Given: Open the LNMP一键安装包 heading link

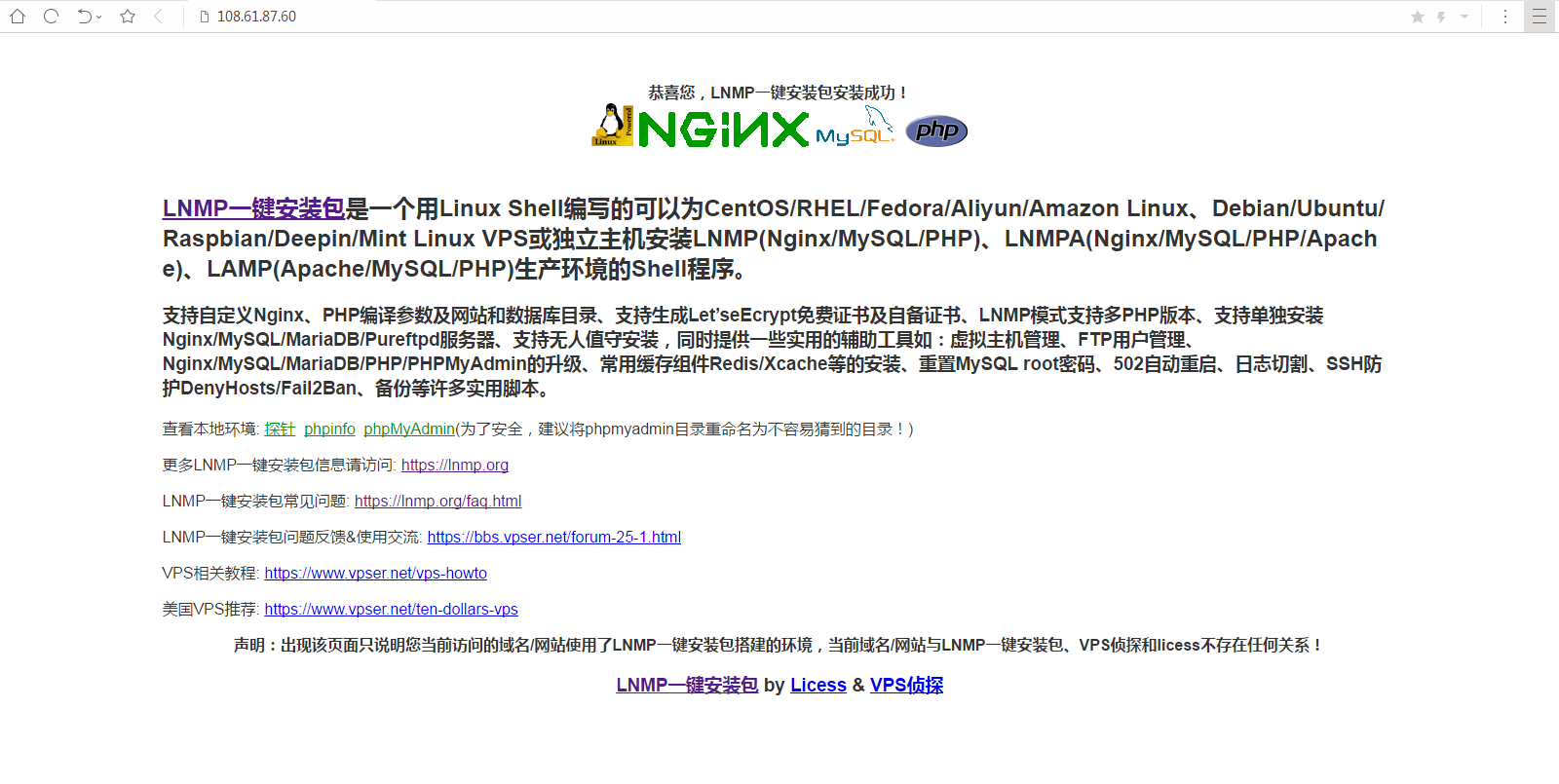Looking at the screenshot, I should (x=254, y=208).
